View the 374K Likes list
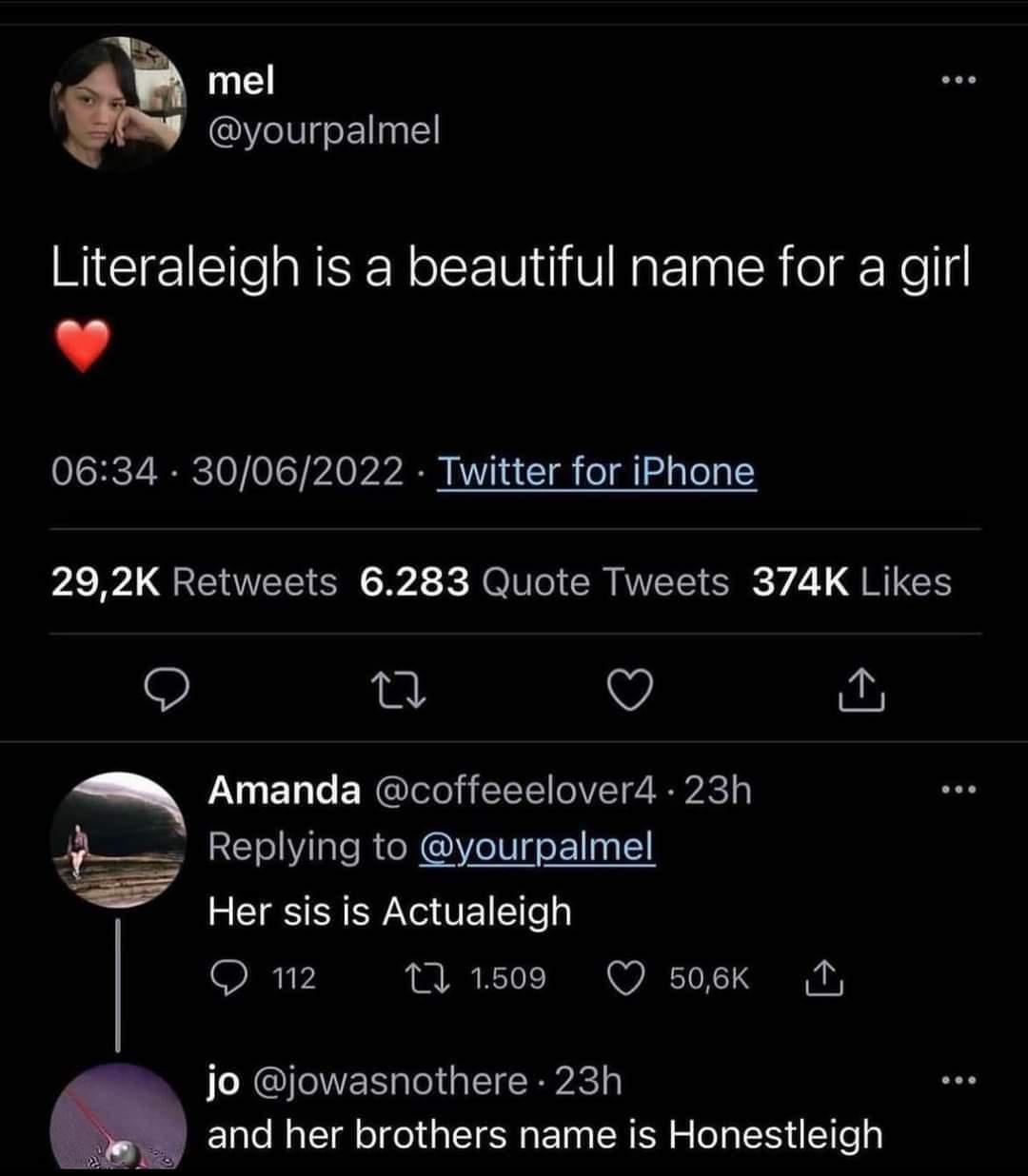This screenshot has width=1028, height=1176. point(851,581)
